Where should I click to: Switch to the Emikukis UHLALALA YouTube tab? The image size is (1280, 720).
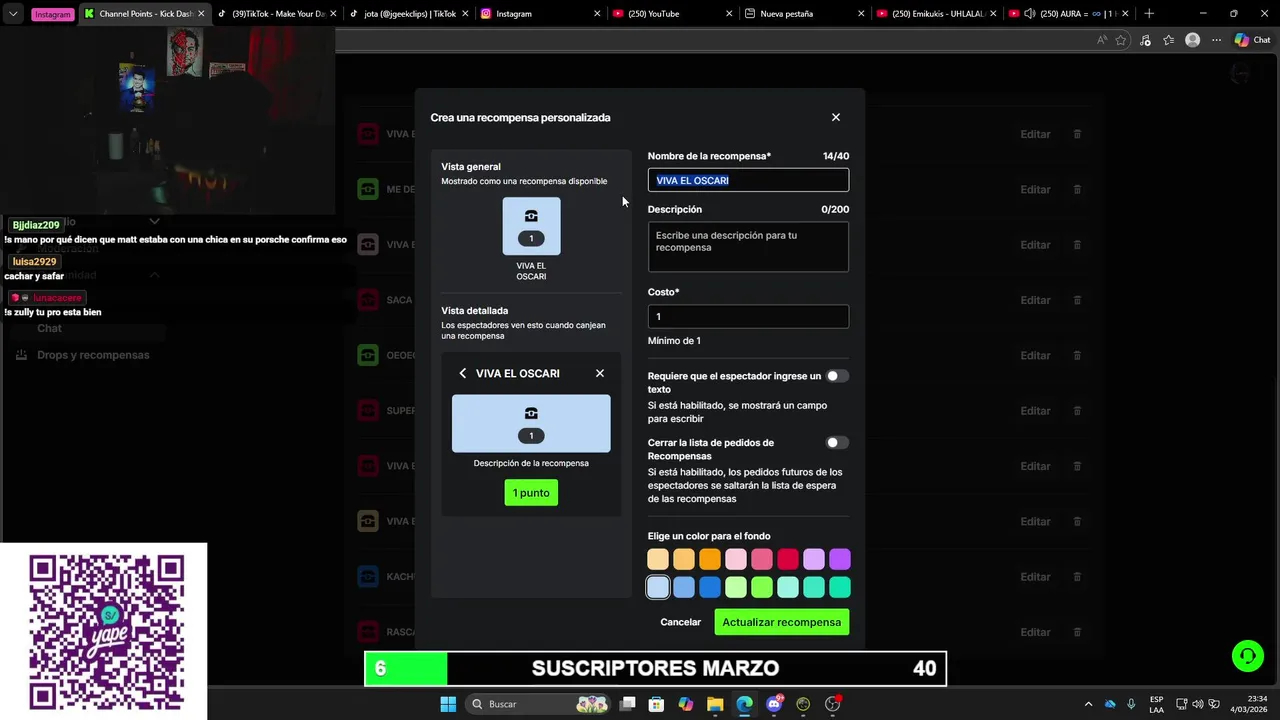tap(935, 14)
